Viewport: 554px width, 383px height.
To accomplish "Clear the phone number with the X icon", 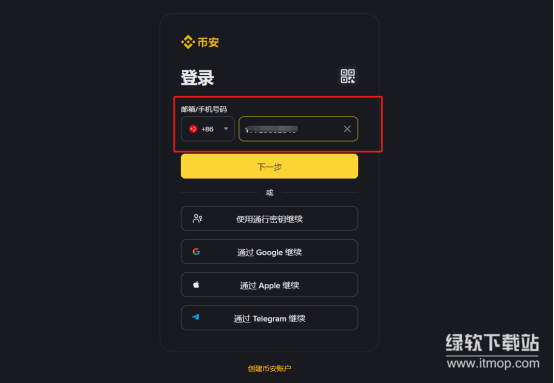I will pos(347,129).
